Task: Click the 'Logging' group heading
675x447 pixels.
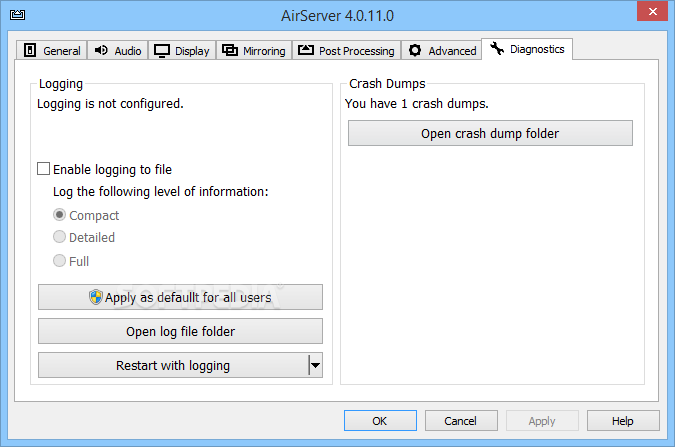Action: pos(61,84)
